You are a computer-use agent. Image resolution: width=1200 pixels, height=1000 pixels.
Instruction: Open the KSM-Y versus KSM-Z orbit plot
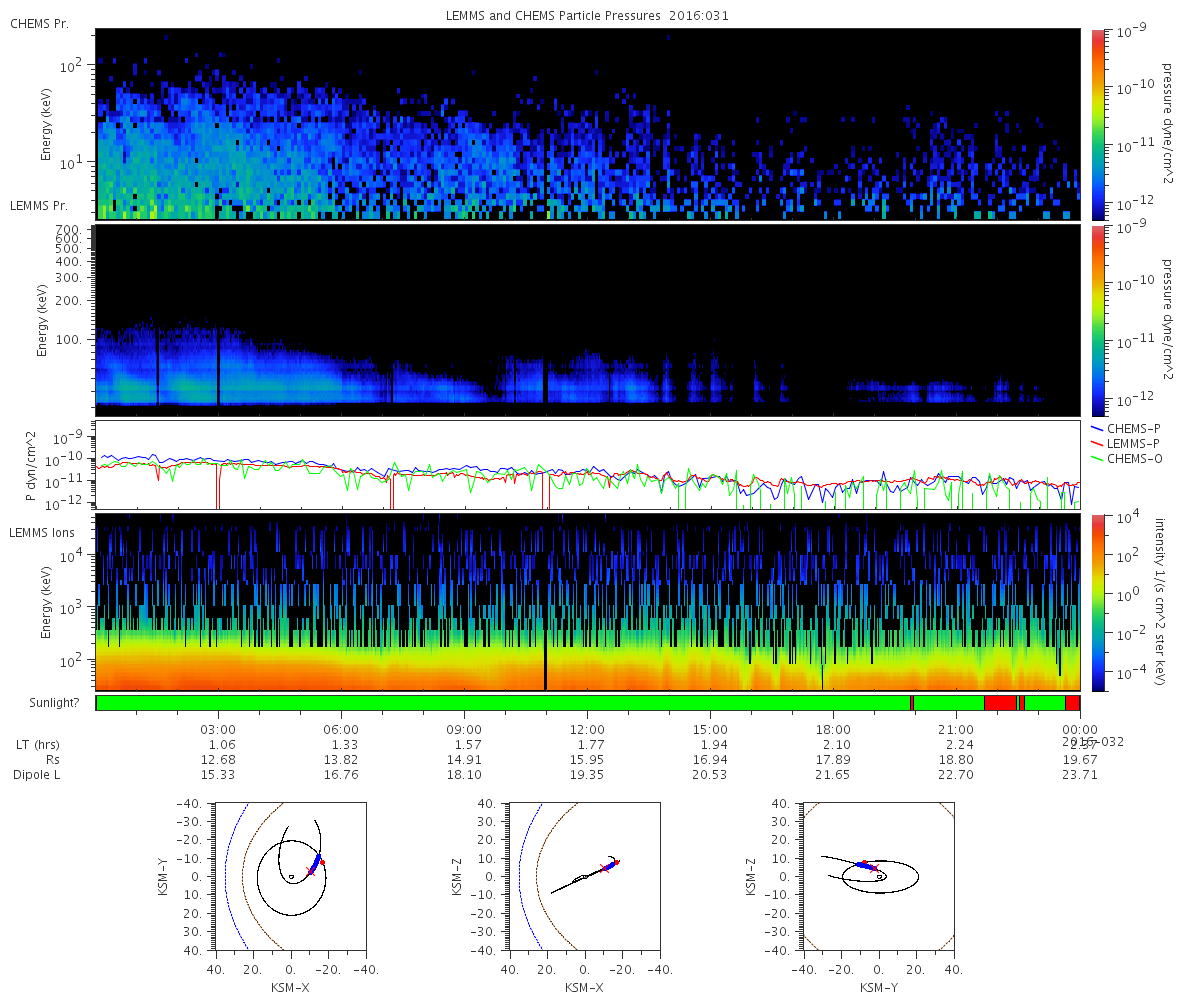coord(879,875)
